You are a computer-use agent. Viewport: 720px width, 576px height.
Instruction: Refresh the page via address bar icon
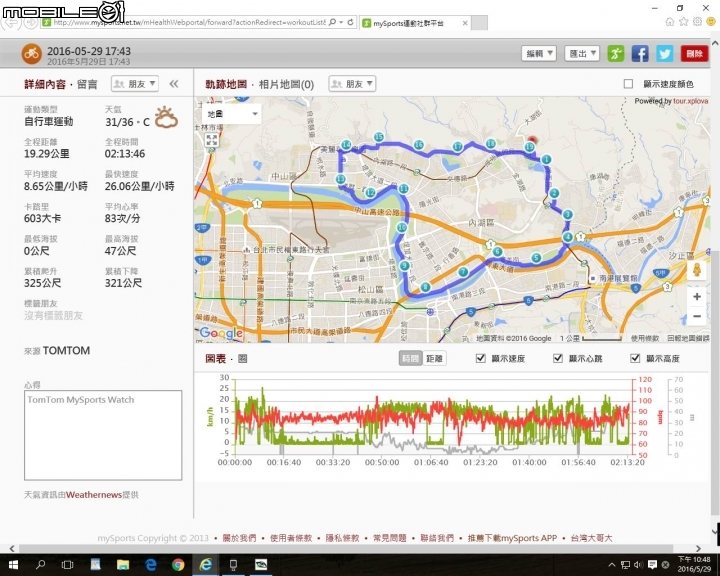tap(350, 22)
